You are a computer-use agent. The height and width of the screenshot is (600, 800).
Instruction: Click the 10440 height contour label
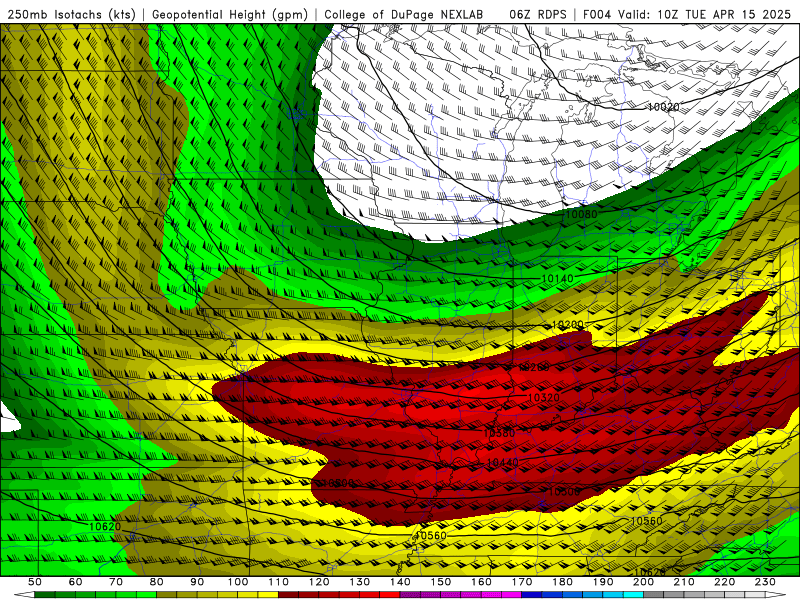502,463
